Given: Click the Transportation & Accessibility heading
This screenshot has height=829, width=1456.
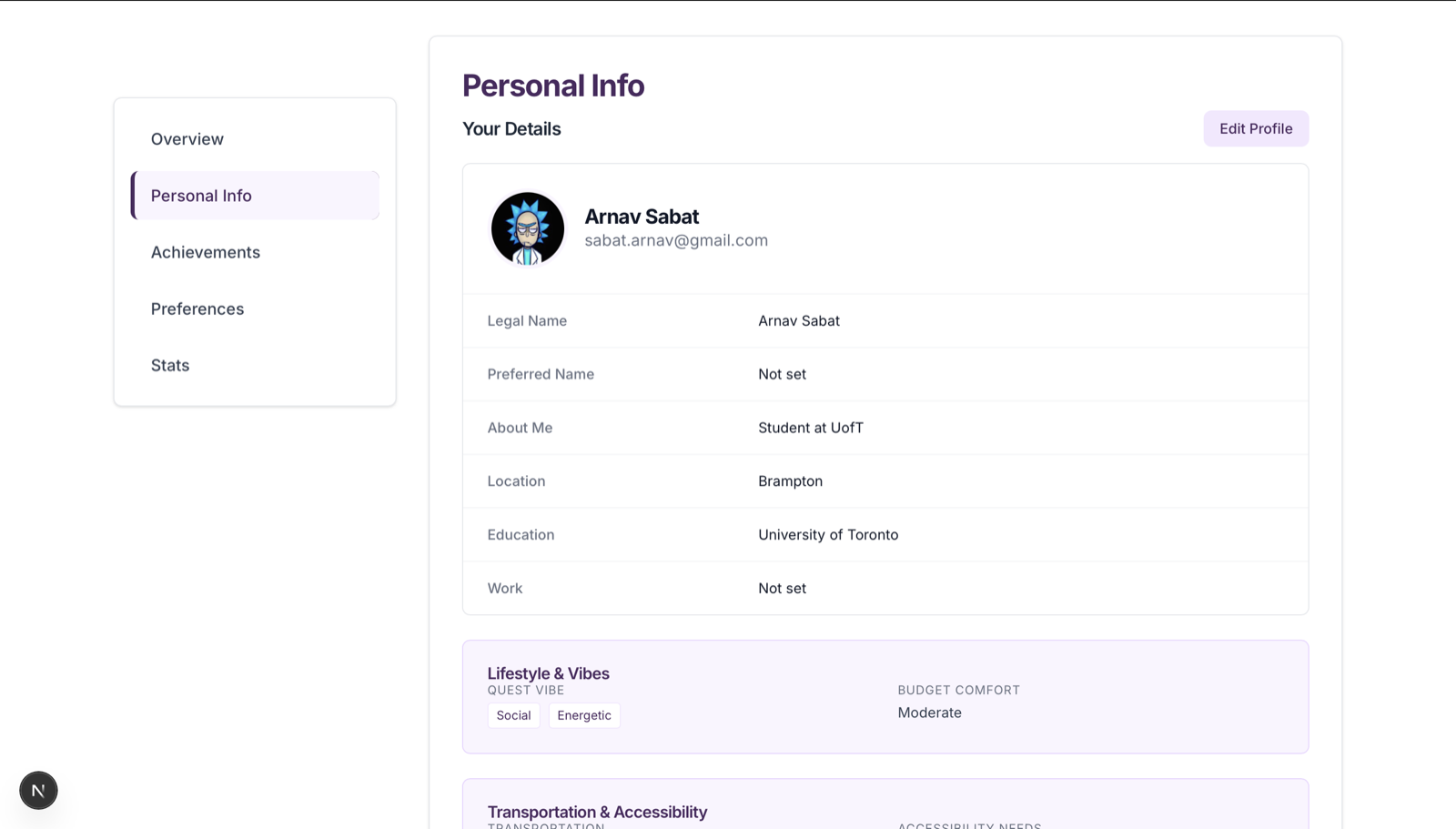Looking at the screenshot, I should (x=597, y=812).
